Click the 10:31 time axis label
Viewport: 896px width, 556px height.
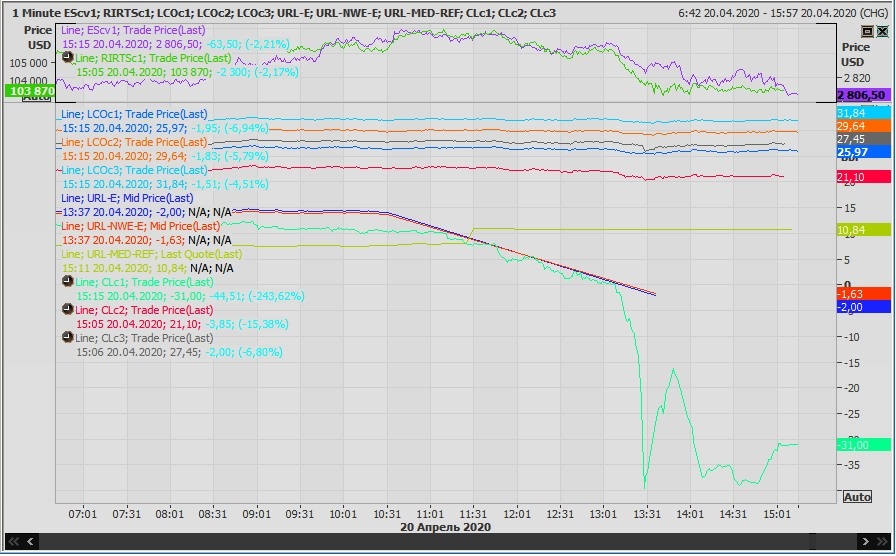tap(387, 514)
